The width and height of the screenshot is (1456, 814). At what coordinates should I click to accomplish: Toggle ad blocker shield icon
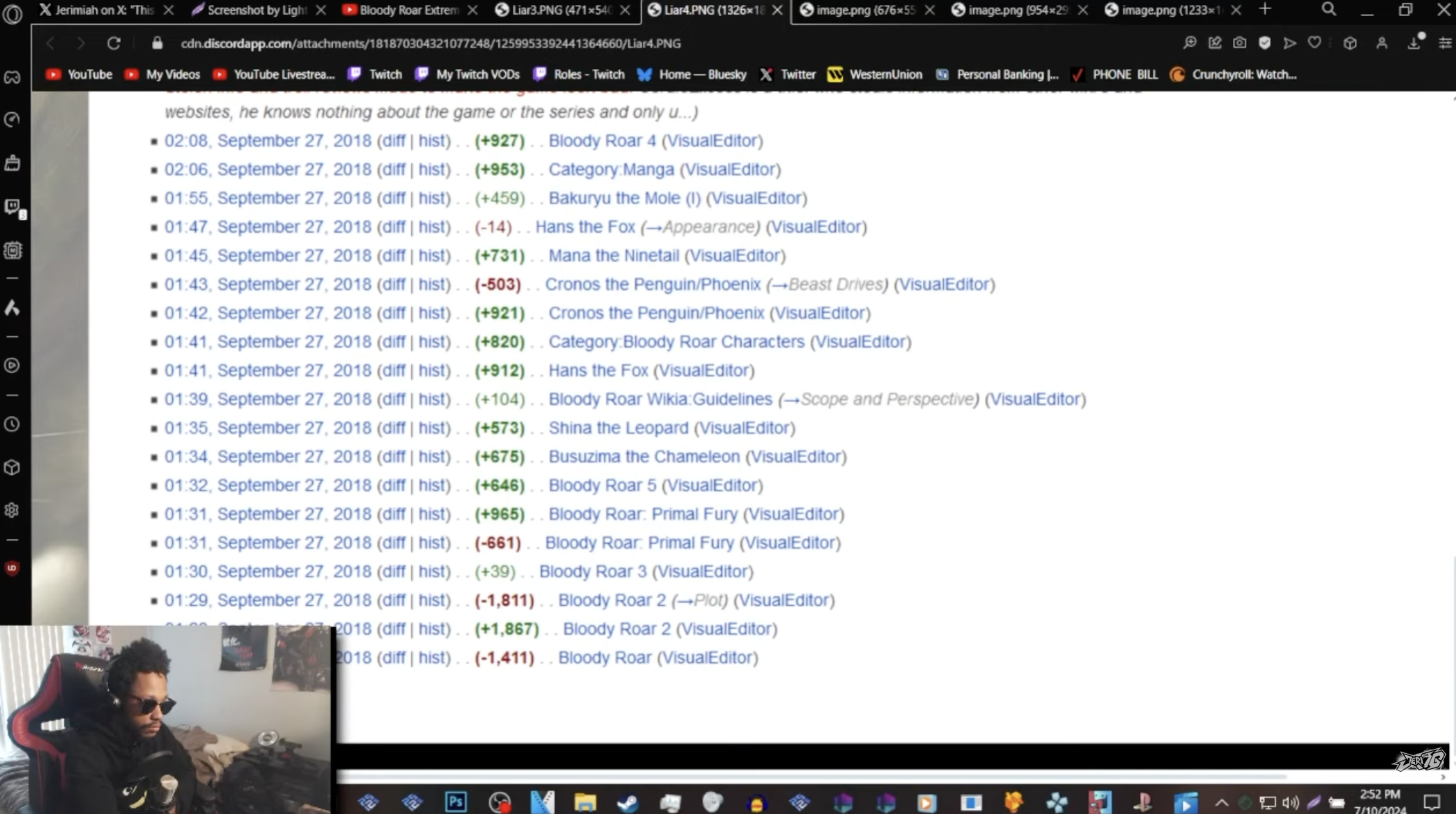(x=1264, y=43)
